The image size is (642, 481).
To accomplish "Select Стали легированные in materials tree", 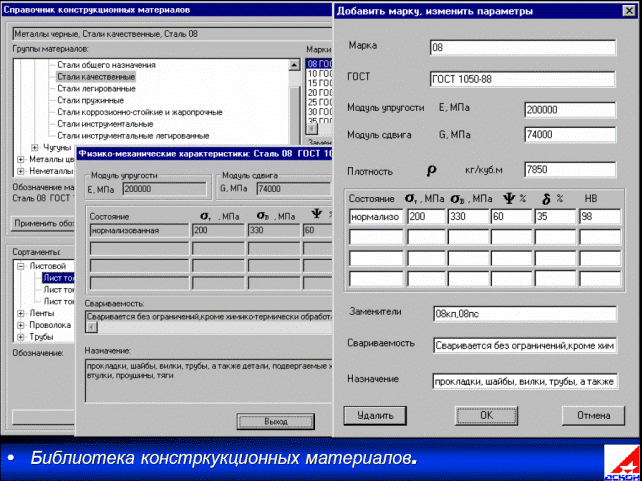I will click(x=96, y=88).
